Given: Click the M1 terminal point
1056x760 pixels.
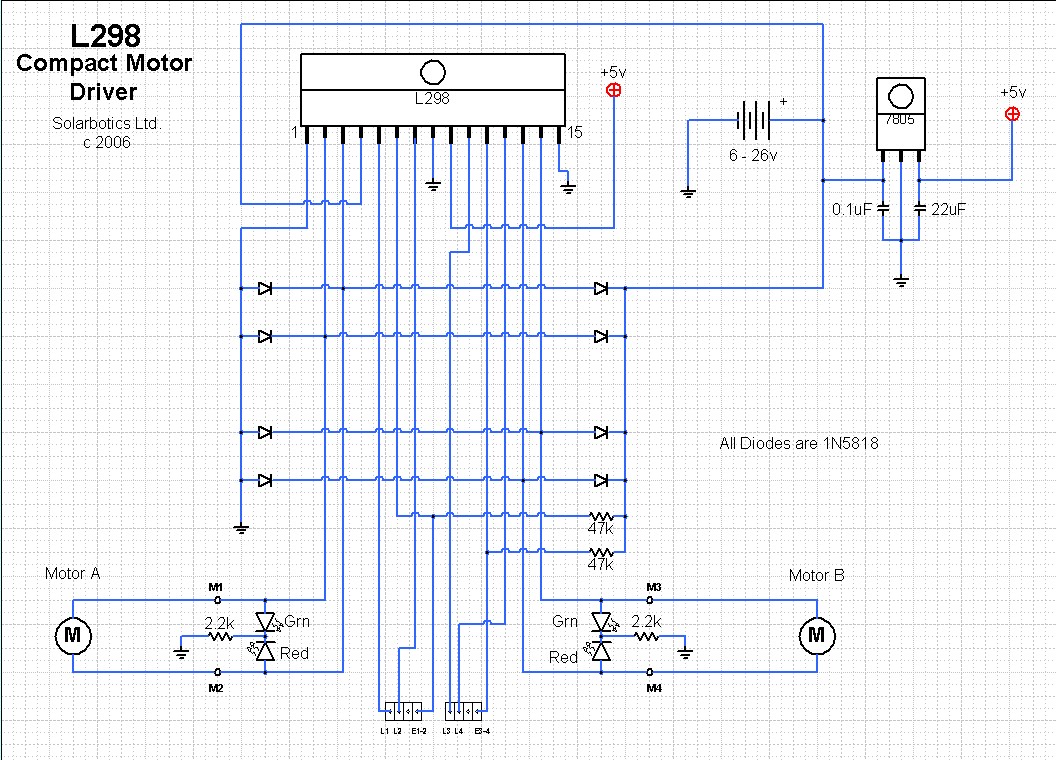Looking at the screenshot, I should [217, 600].
